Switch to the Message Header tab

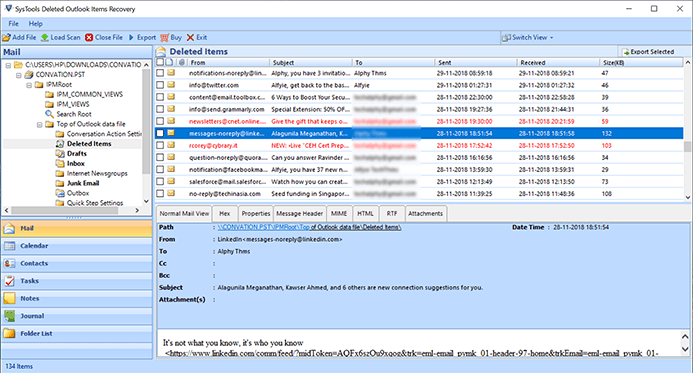coord(300,213)
